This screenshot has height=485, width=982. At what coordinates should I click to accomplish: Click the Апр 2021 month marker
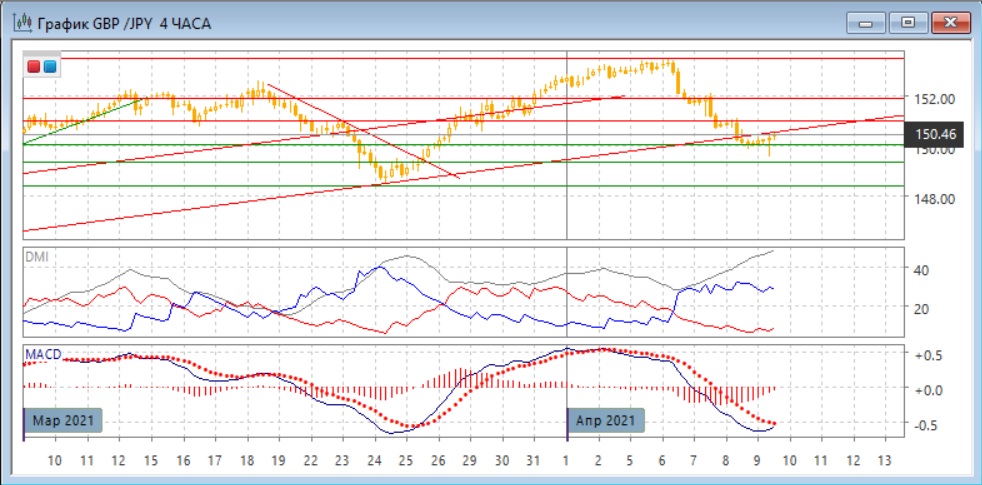tap(607, 420)
